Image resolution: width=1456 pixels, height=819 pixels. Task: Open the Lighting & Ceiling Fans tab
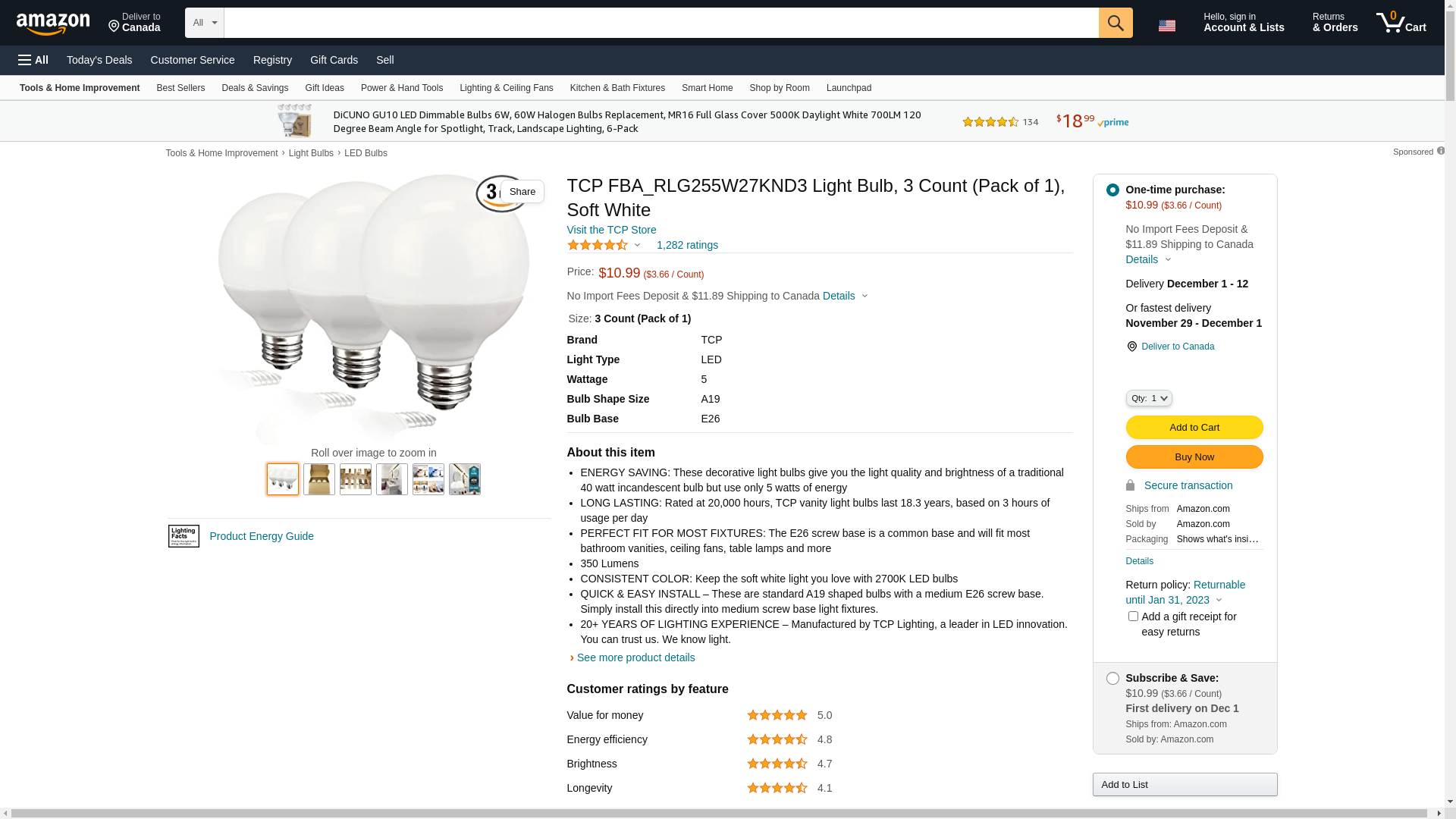click(507, 88)
